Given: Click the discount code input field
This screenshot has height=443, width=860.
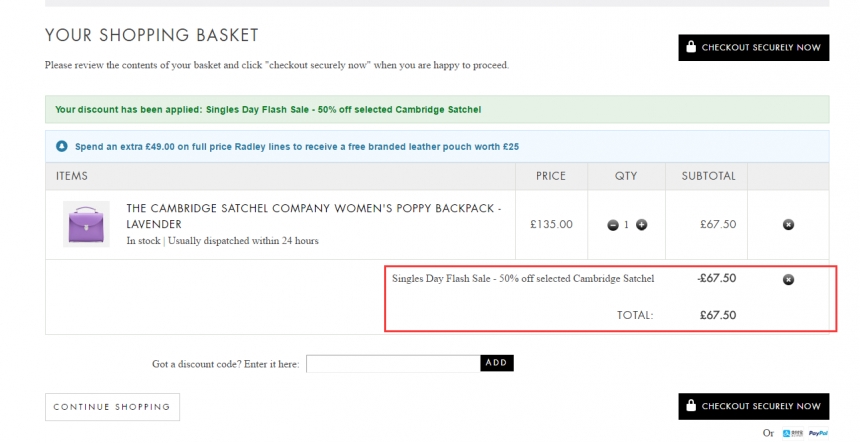Looking at the screenshot, I should [393, 364].
